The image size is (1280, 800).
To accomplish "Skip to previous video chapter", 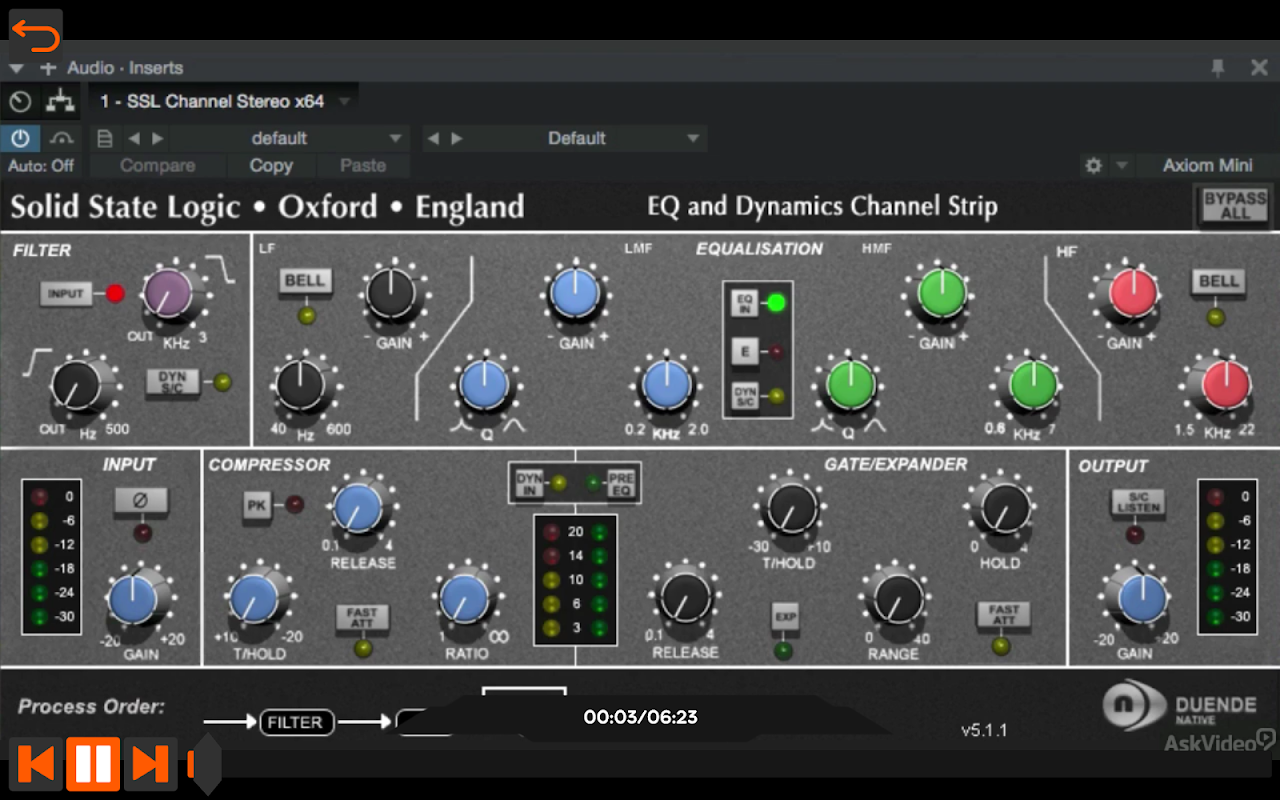I will (x=36, y=764).
